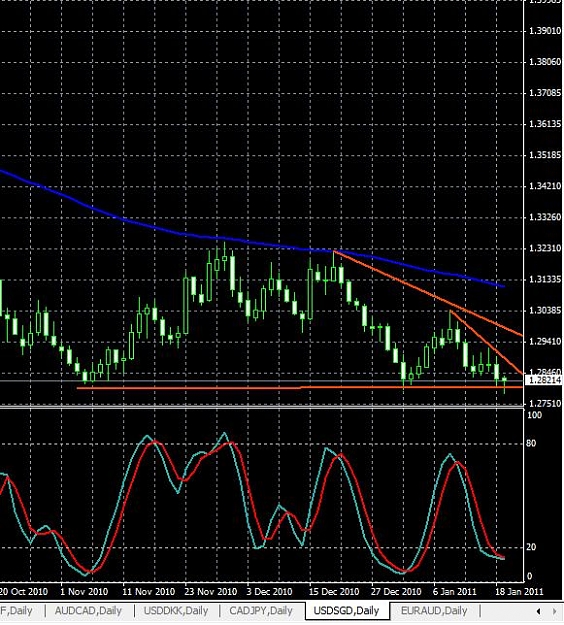Viewport: 564px width, 625px height.
Task: Click the 1.31335 price scale label
Action: [545, 279]
